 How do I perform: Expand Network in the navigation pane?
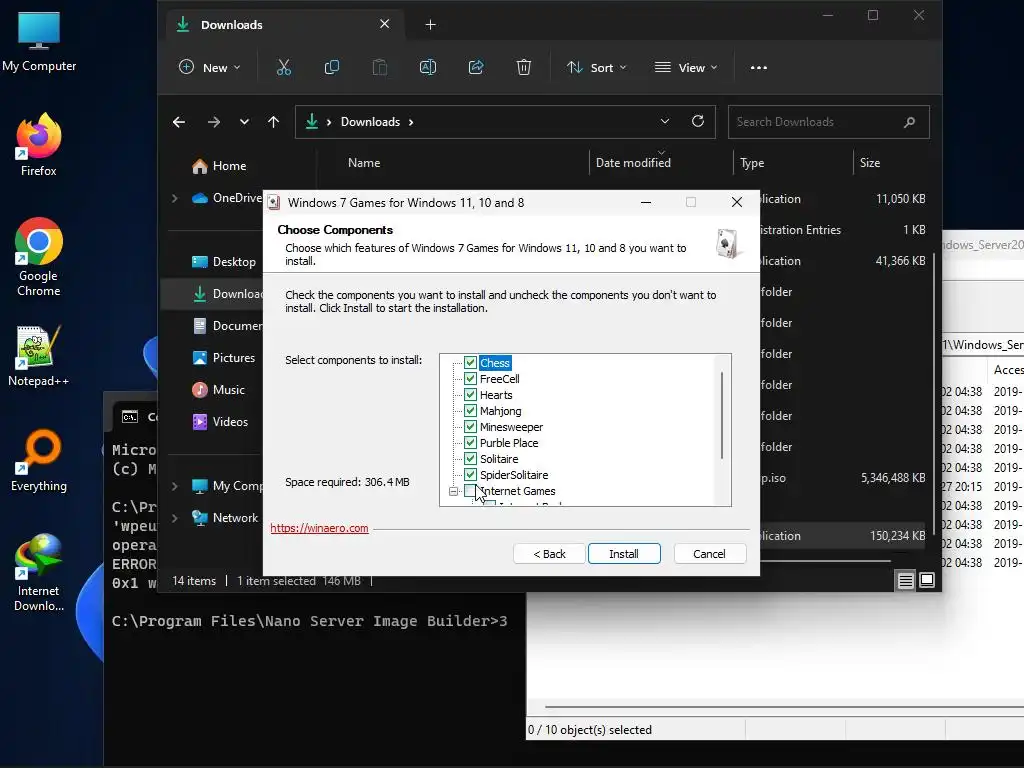(174, 518)
